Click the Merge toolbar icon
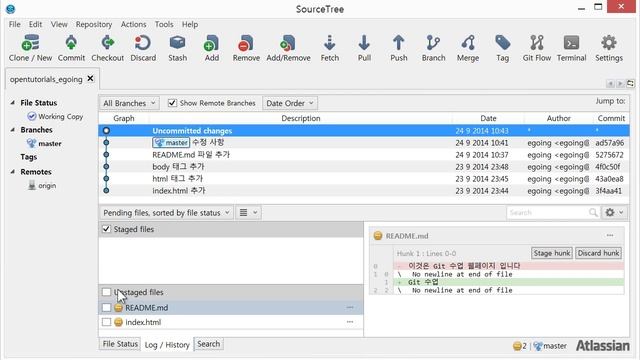 [x=468, y=48]
